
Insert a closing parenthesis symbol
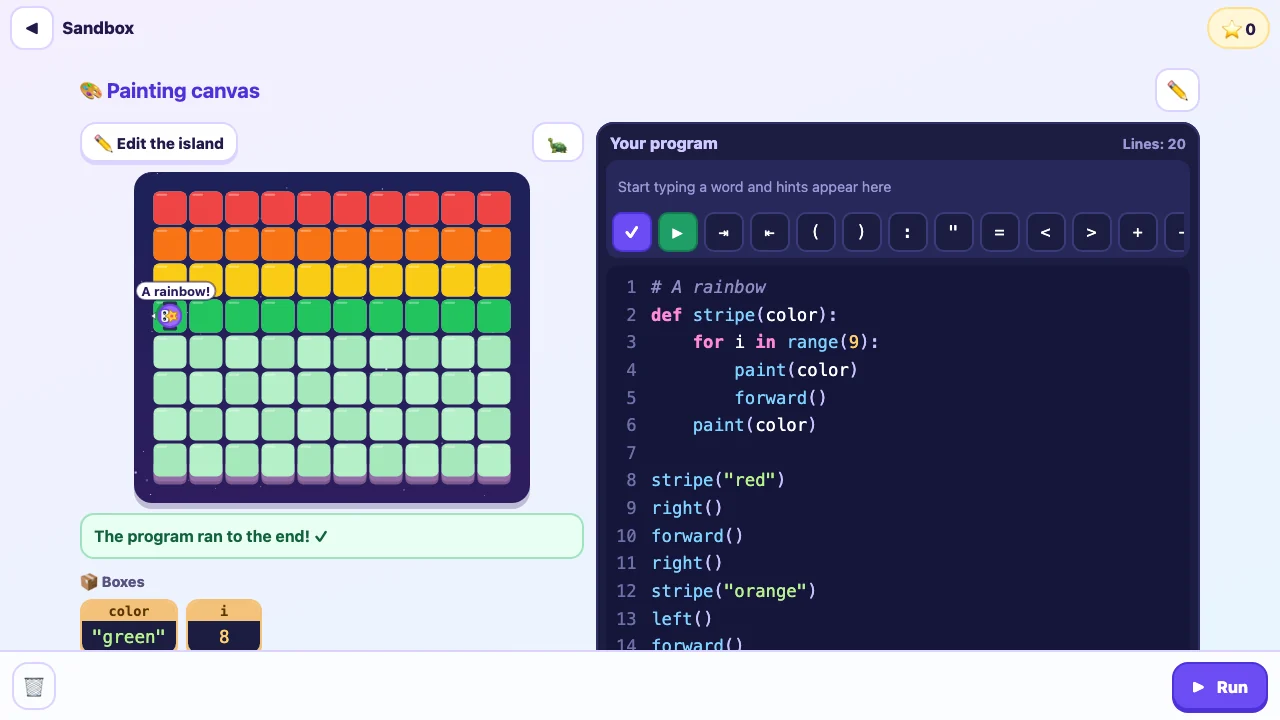click(862, 232)
